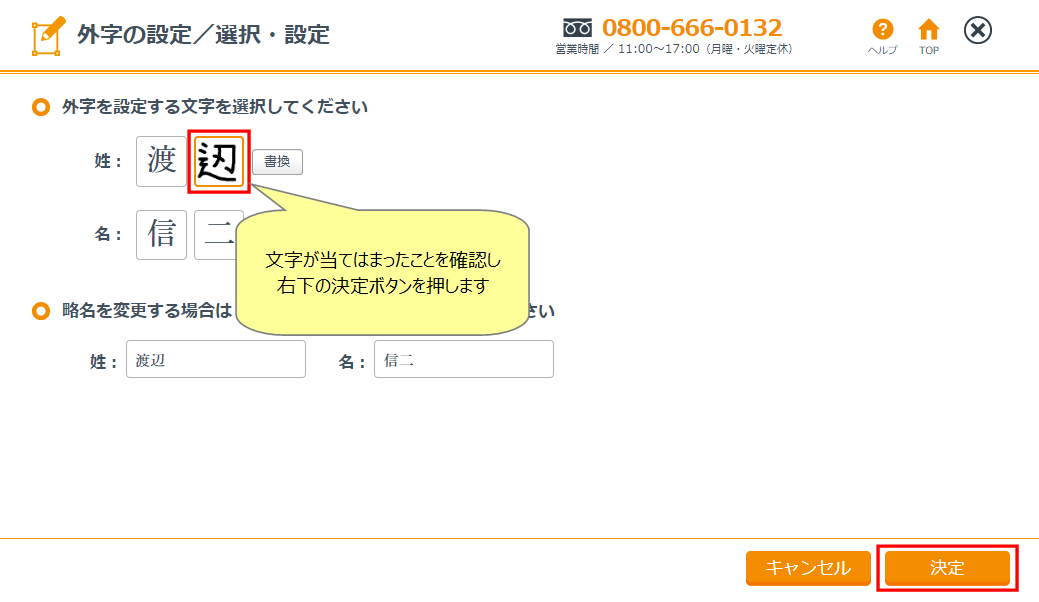Screen dimensions: 1039x602
Task: Click the free-dial phone icon
Action: click(x=577, y=28)
